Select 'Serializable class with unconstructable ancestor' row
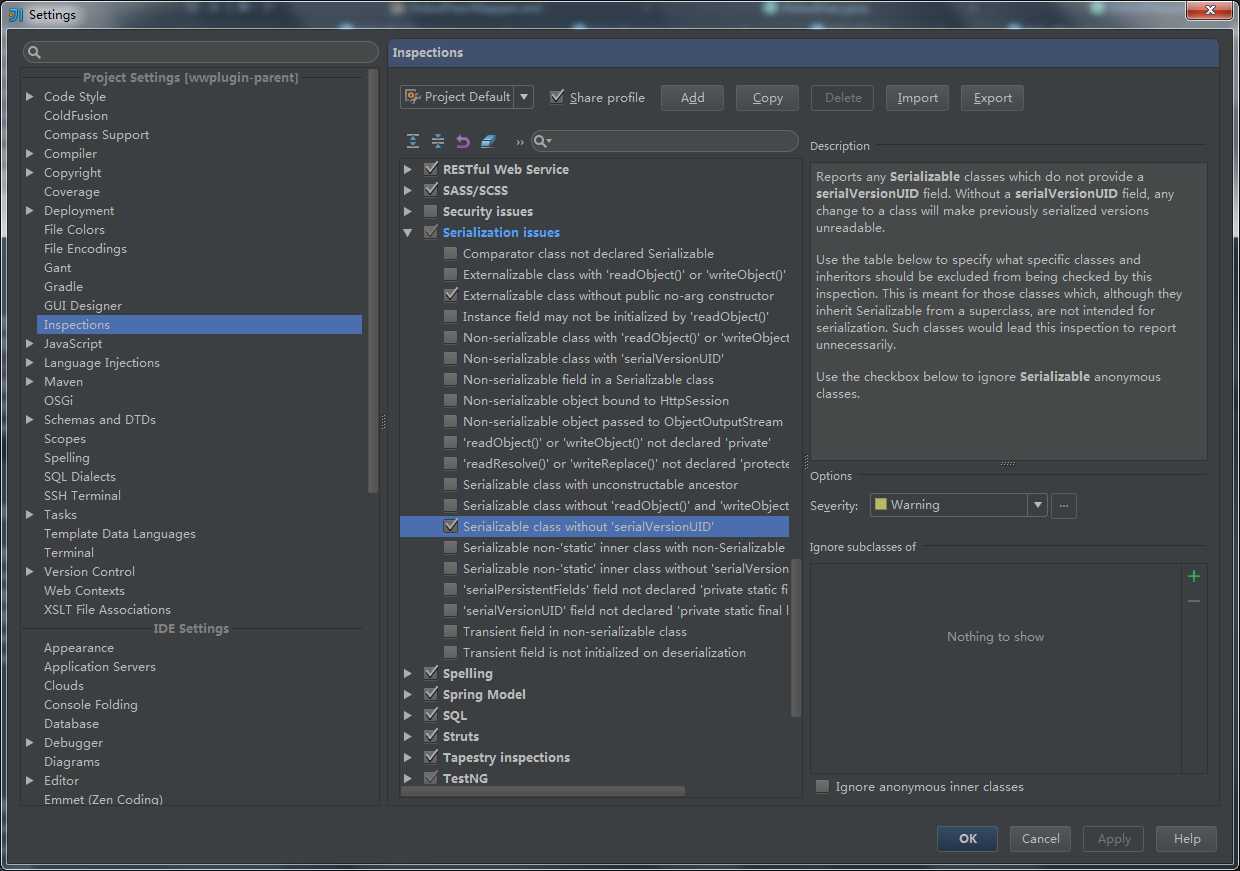The height and width of the screenshot is (871, 1240). click(600, 485)
